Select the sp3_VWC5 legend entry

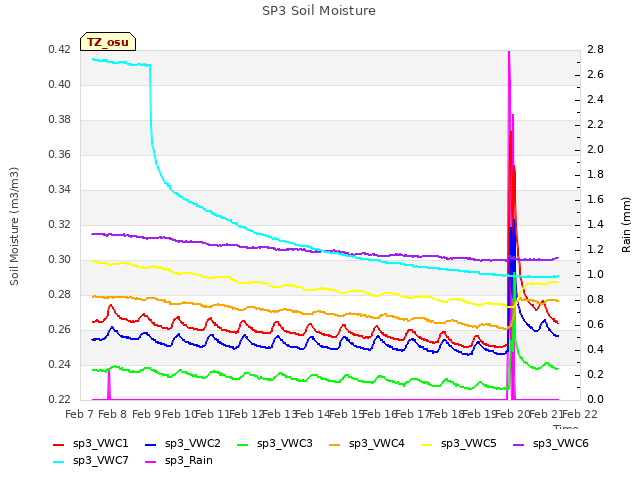[x=459, y=444]
